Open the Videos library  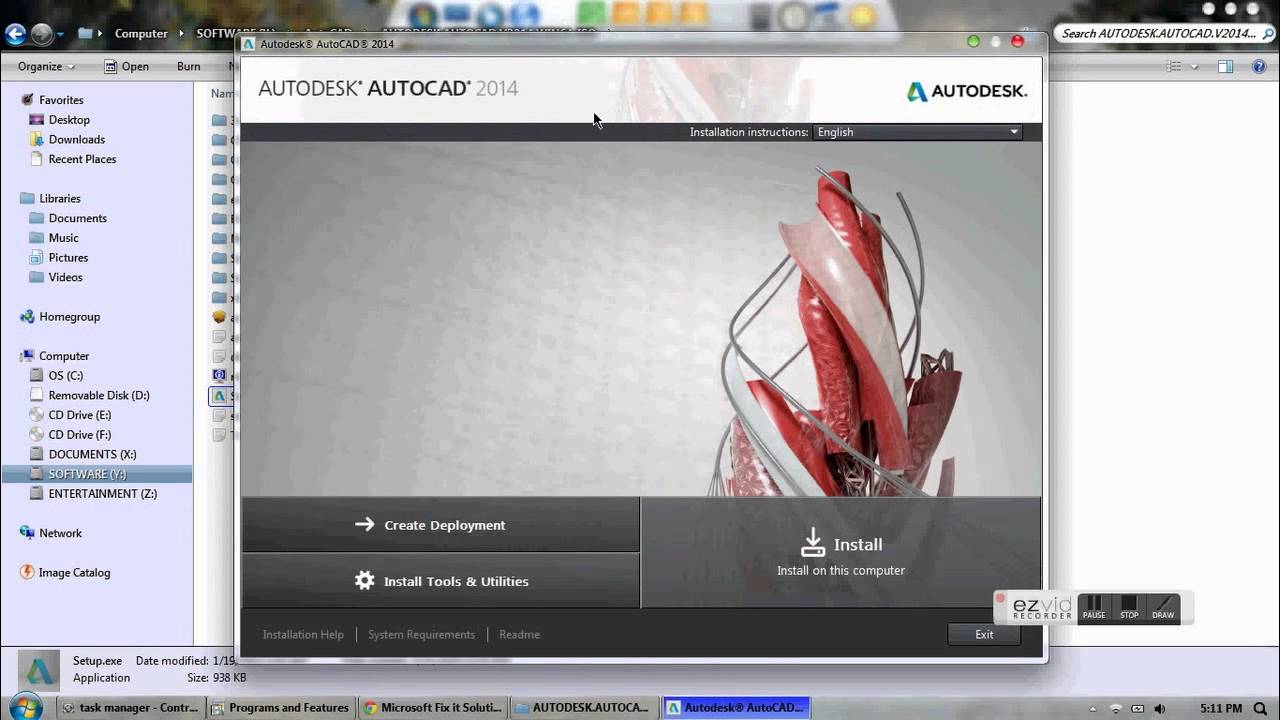point(66,277)
